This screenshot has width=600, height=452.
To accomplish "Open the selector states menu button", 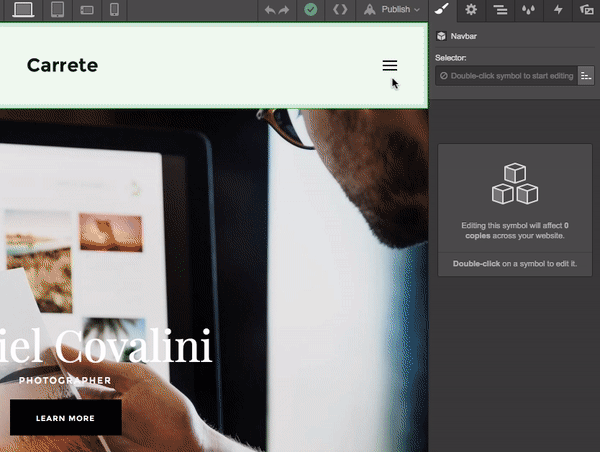I will pyautogui.click(x=586, y=76).
